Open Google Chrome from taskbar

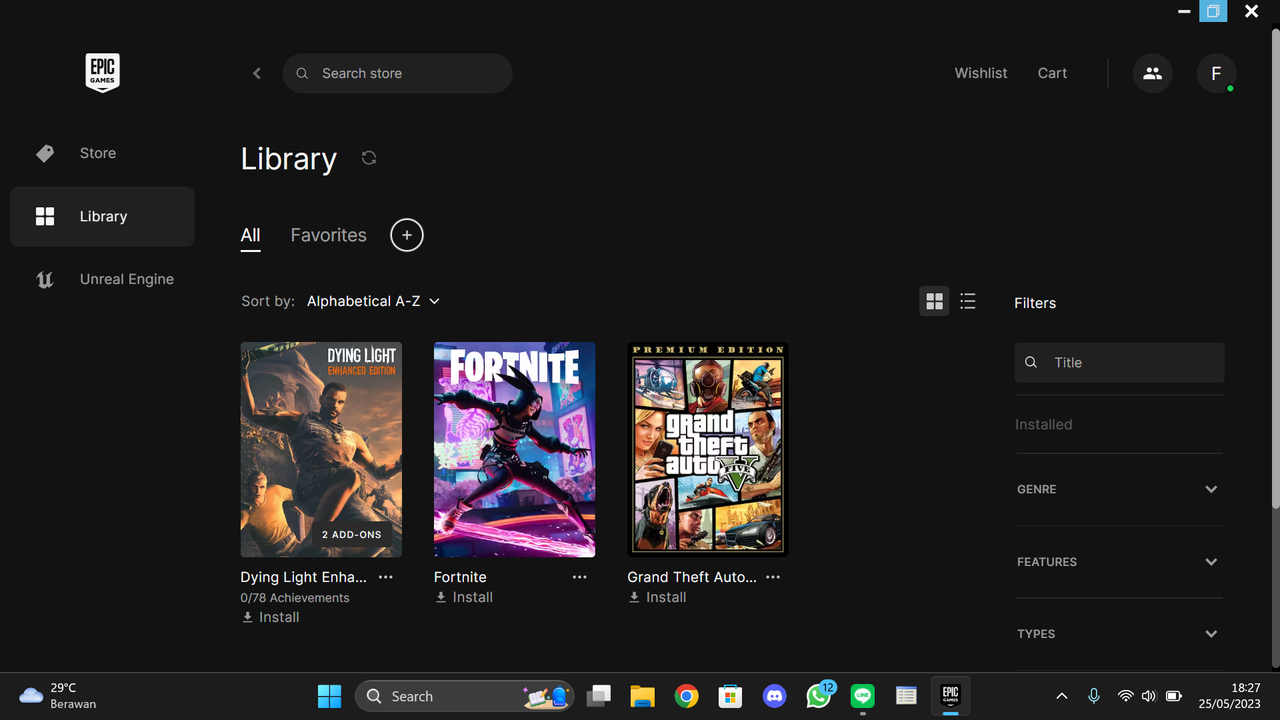[686, 696]
